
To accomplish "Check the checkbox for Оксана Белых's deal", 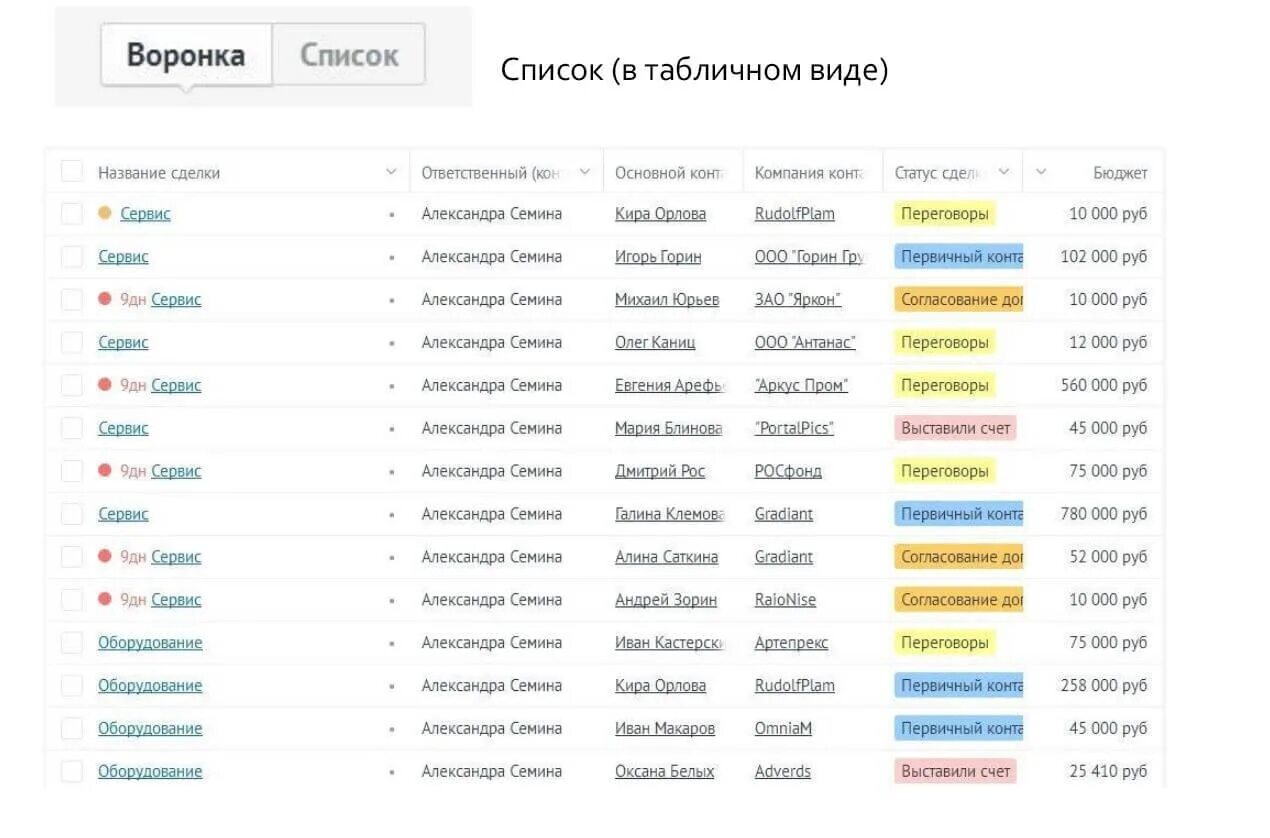I will [71, 771].
